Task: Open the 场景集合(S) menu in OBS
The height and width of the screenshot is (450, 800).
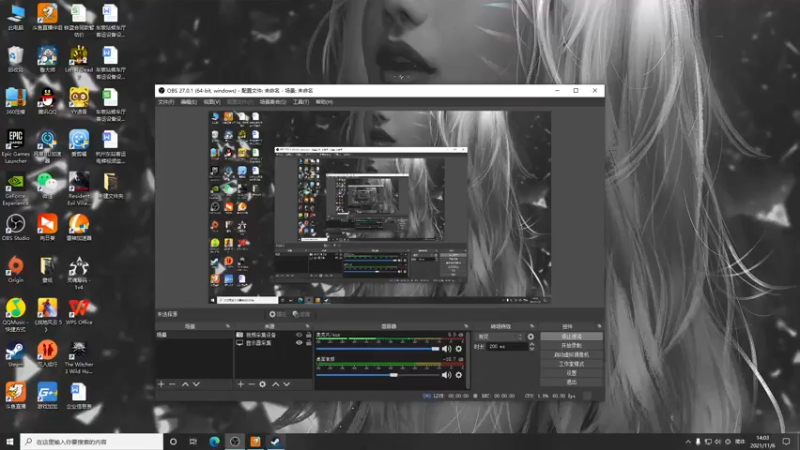Action: pyautogui.click(x=273, y=102)
